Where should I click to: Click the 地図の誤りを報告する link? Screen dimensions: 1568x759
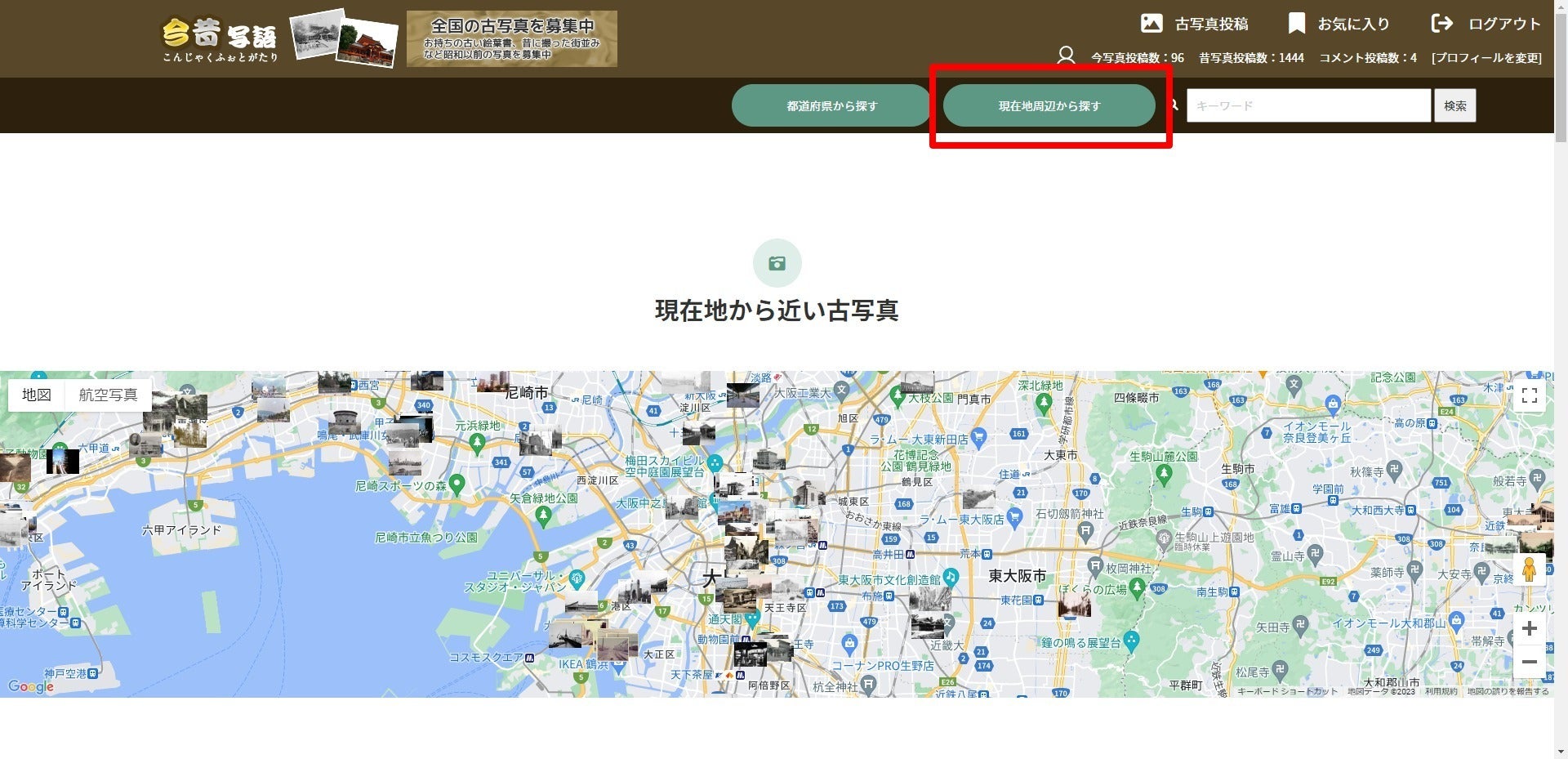pos(1508,691)
